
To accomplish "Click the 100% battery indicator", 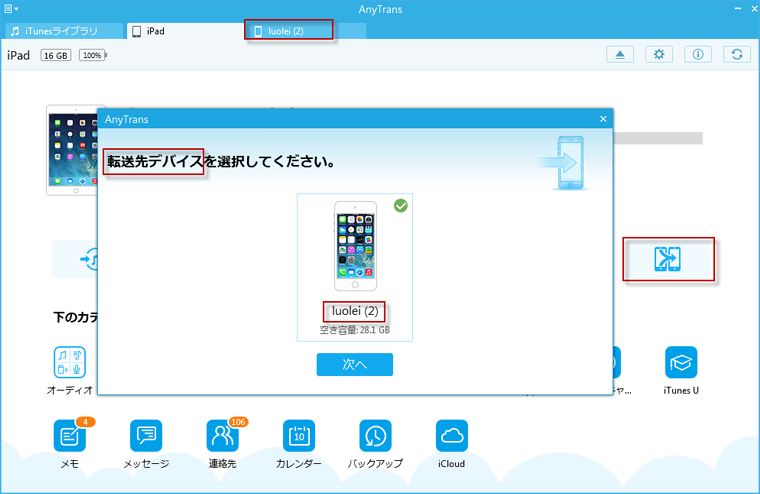I will click(93, 55).
